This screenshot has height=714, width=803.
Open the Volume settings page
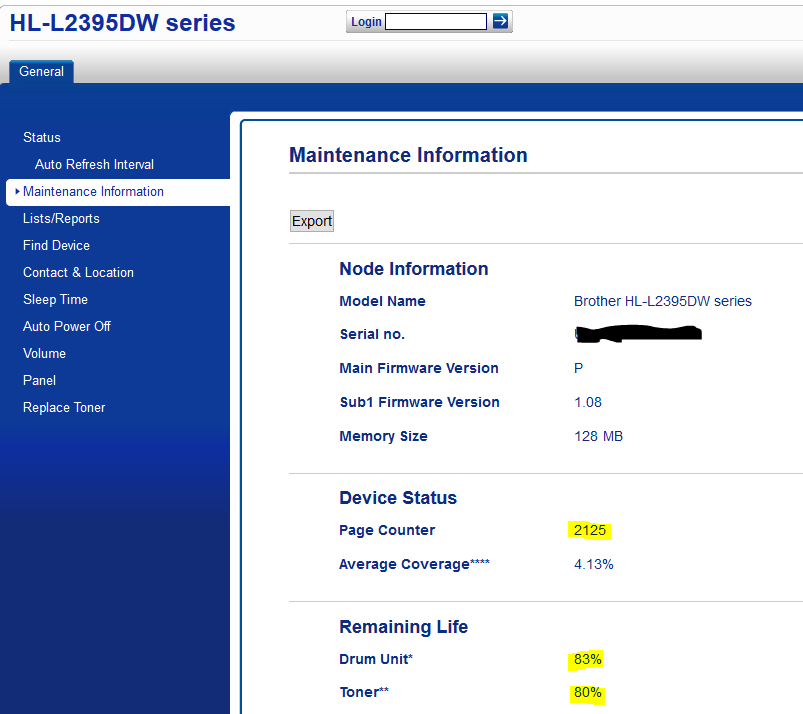pos(44,353)
